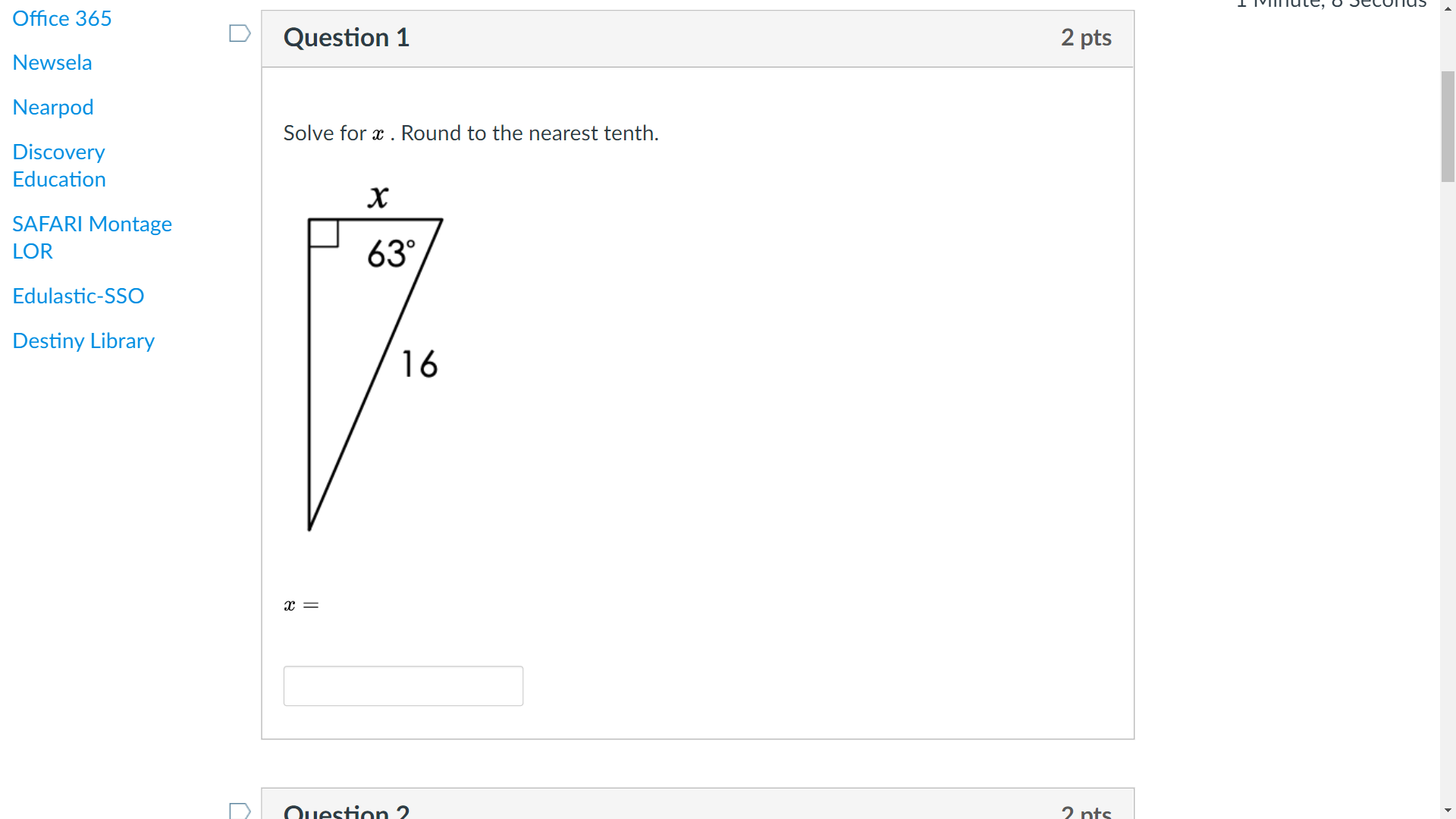Click the x = prompt text
1456x819 pixels.
coord(300,604)
